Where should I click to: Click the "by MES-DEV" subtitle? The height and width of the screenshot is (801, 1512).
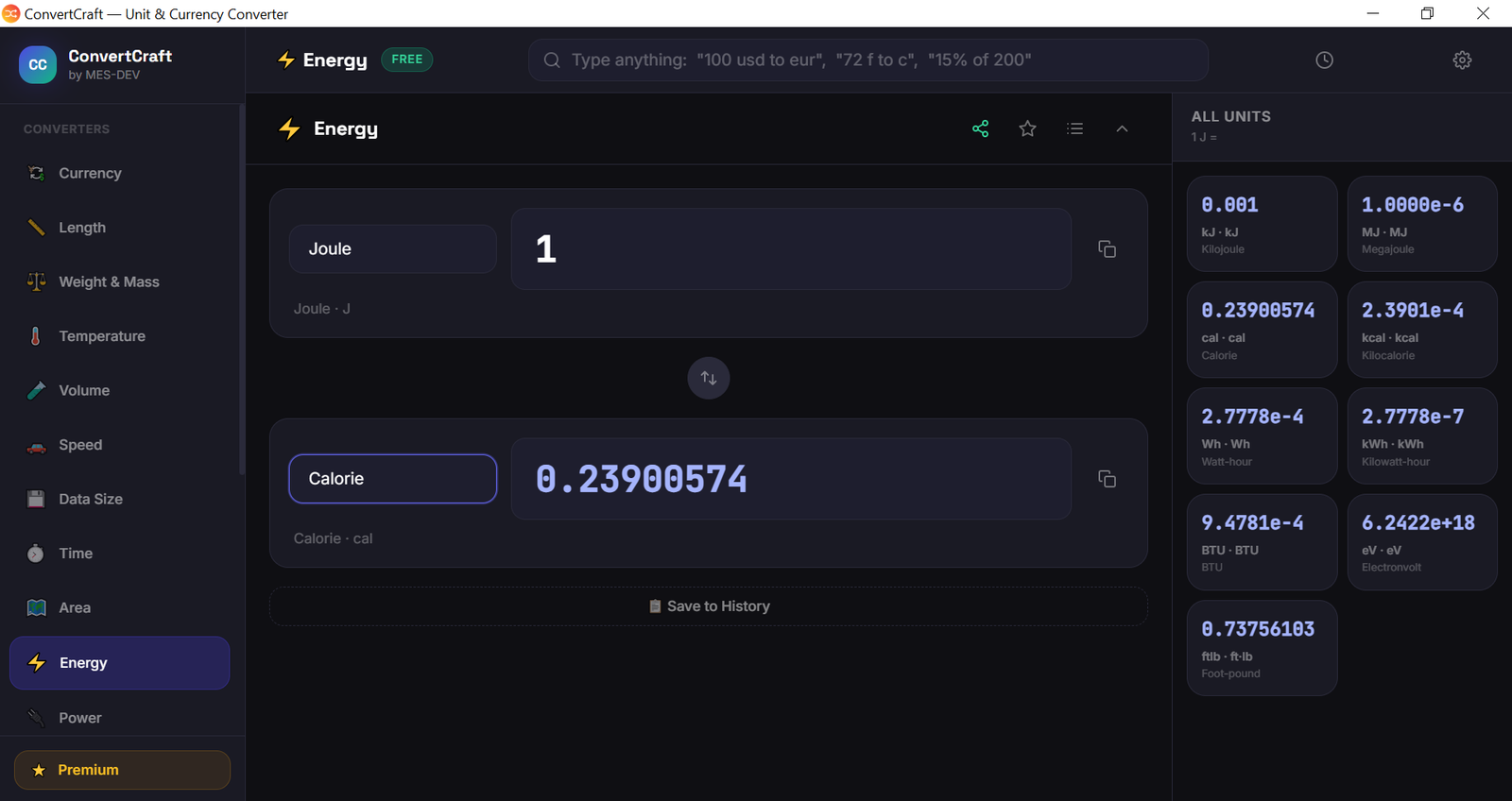coord(104,76)
